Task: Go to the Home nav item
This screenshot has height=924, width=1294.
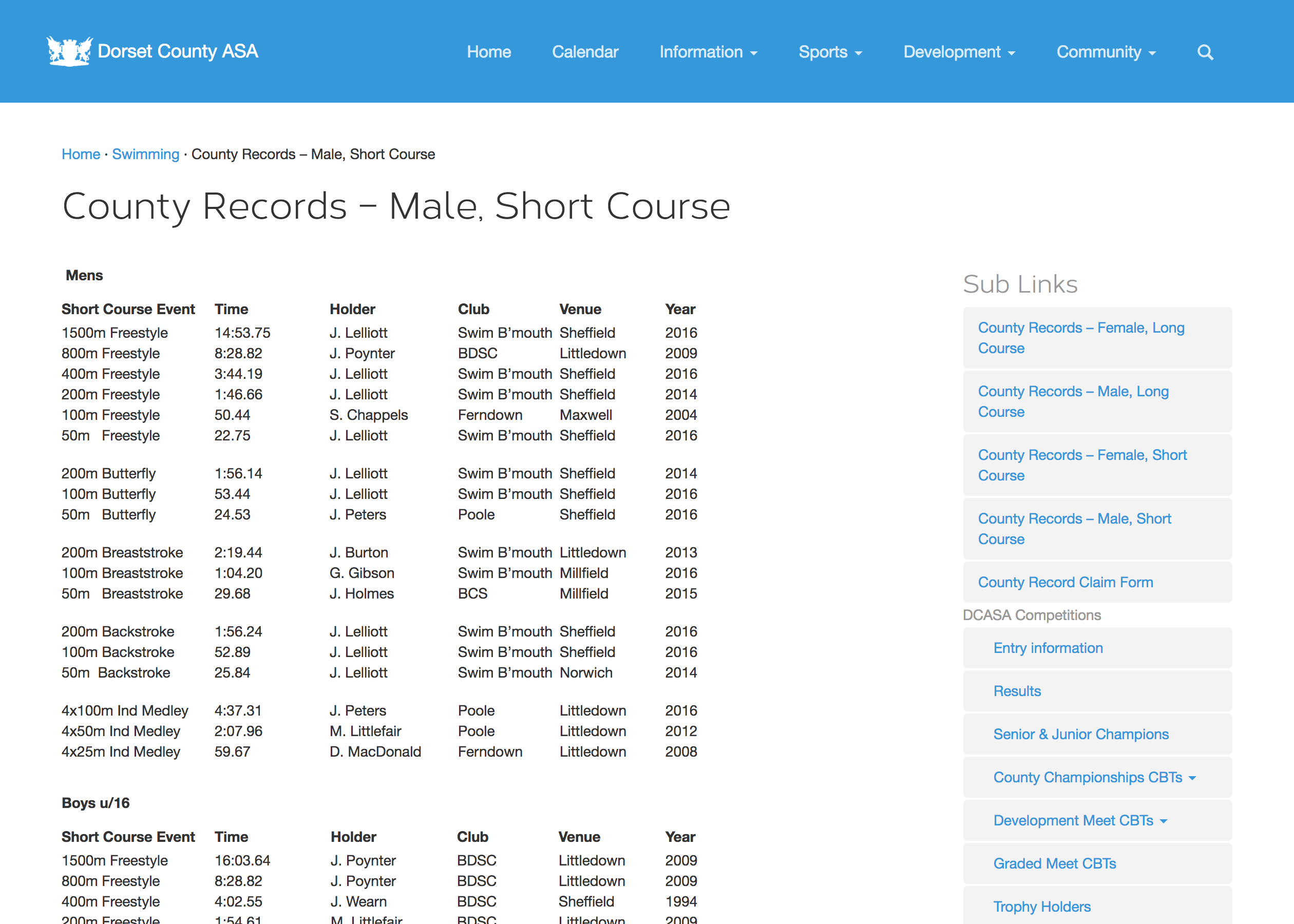Action: pyautogui.click(x=489, y=52)
